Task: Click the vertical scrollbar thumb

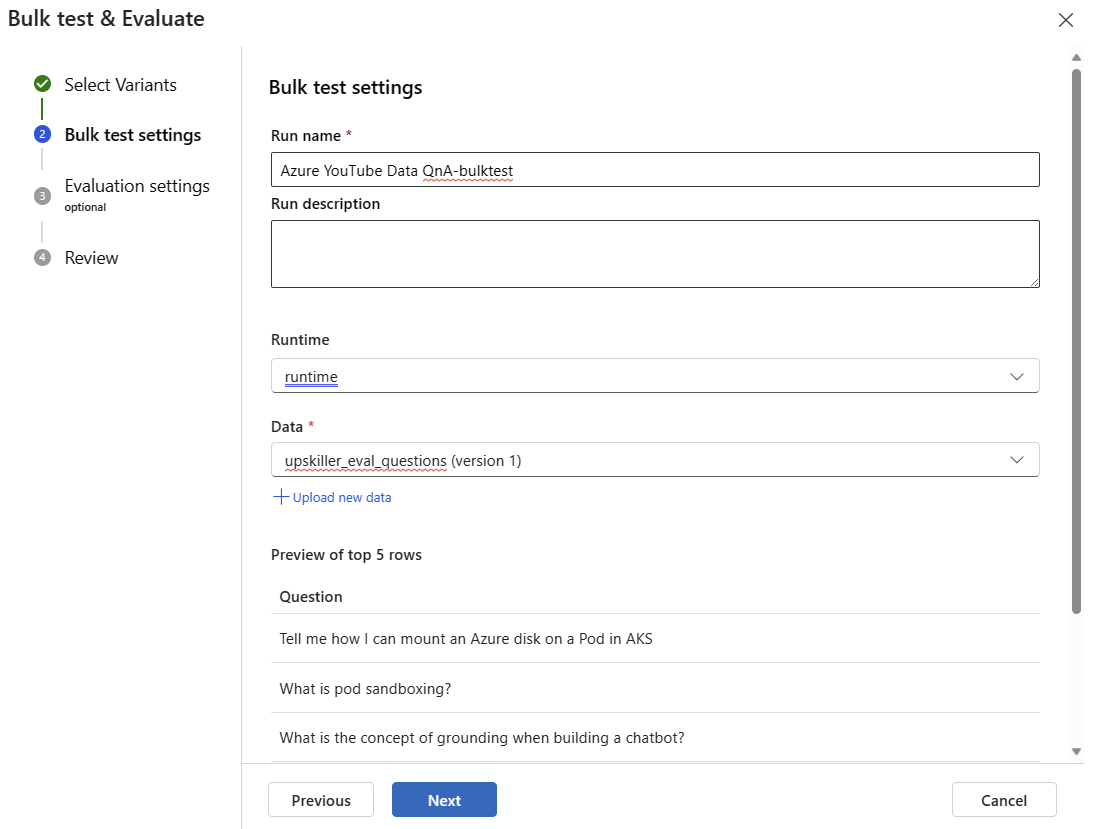Action: tap(1076, 330)
